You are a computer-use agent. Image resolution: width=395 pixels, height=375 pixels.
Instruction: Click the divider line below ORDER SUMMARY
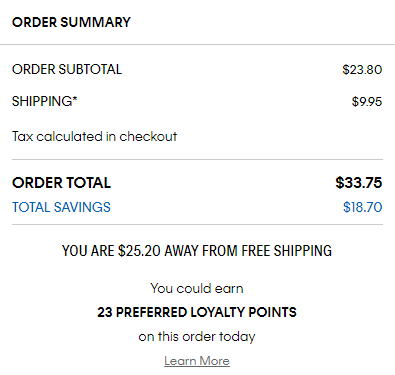point(197,44)
